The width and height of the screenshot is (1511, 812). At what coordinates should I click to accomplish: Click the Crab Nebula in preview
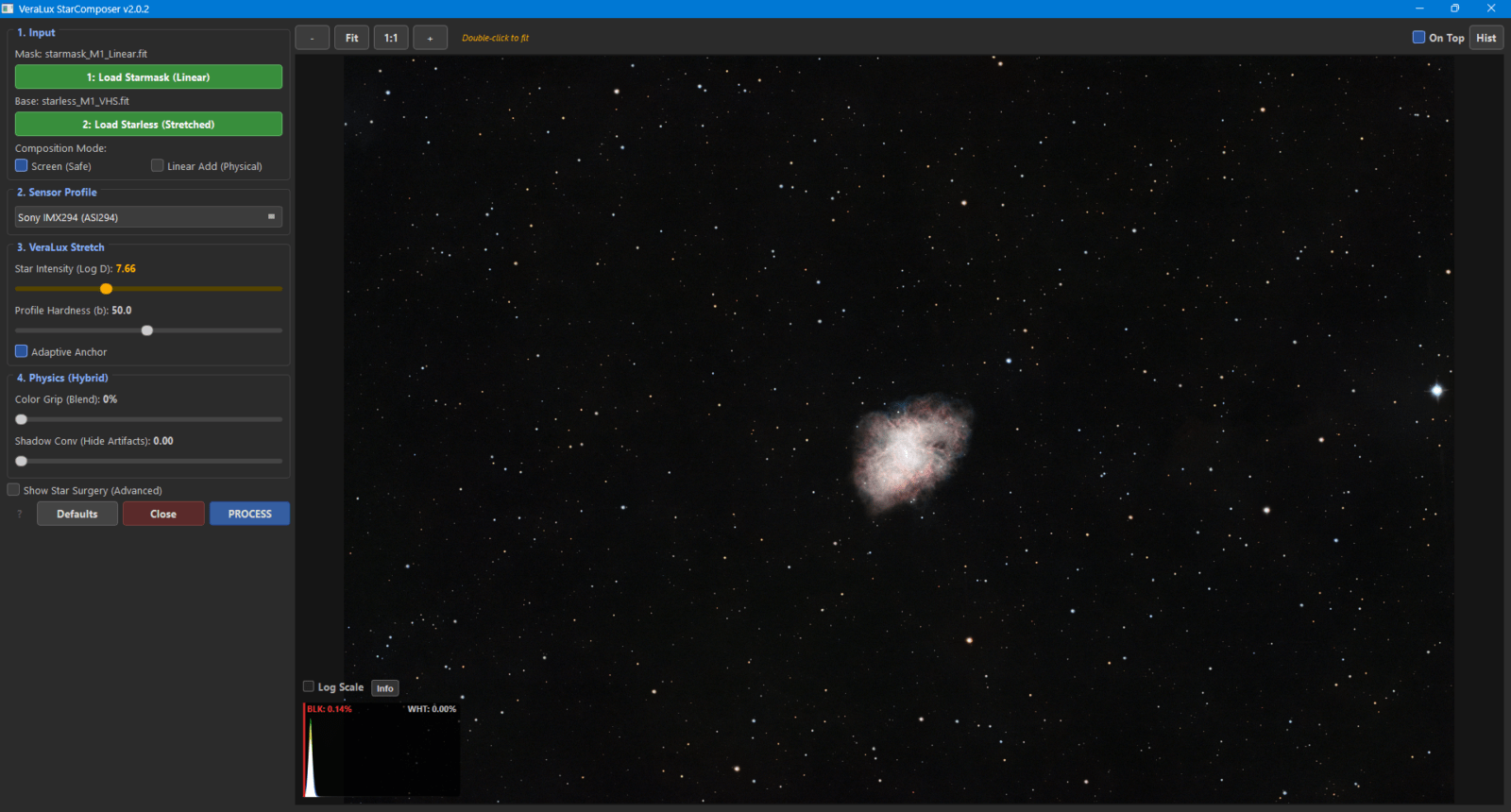coord(910,451)
